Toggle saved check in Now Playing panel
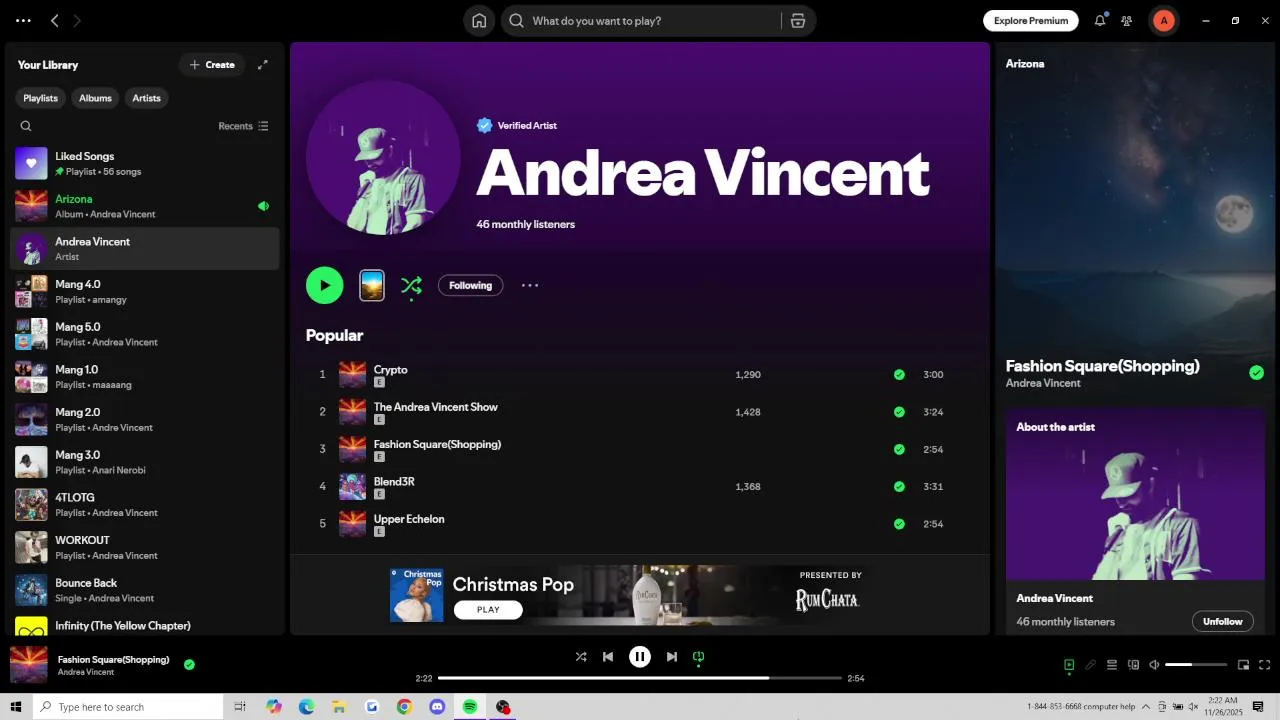This screenshot has width=1280, height=720. [x=1256, y=373]
